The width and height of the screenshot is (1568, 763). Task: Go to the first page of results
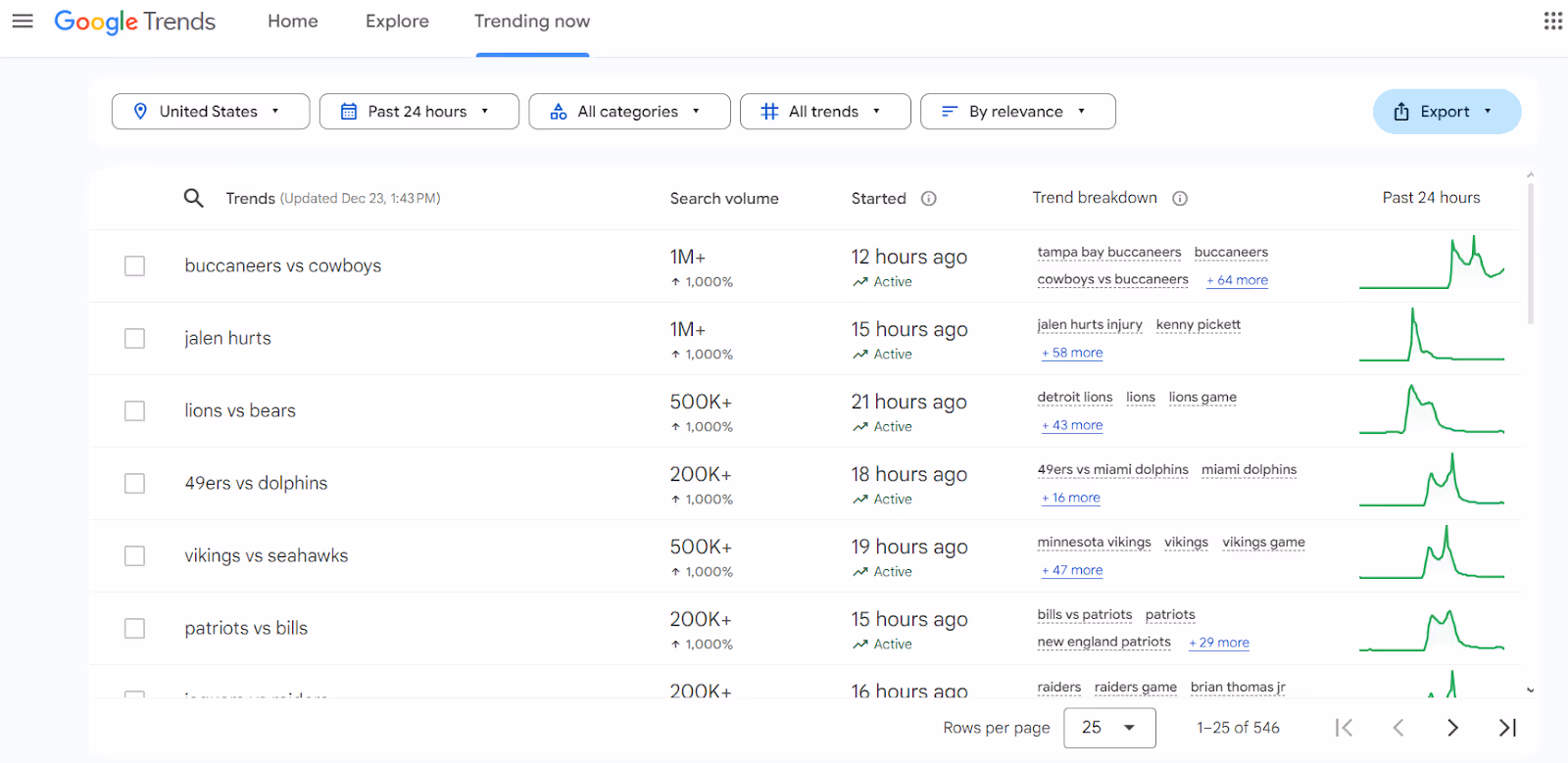coord(1345,728)
